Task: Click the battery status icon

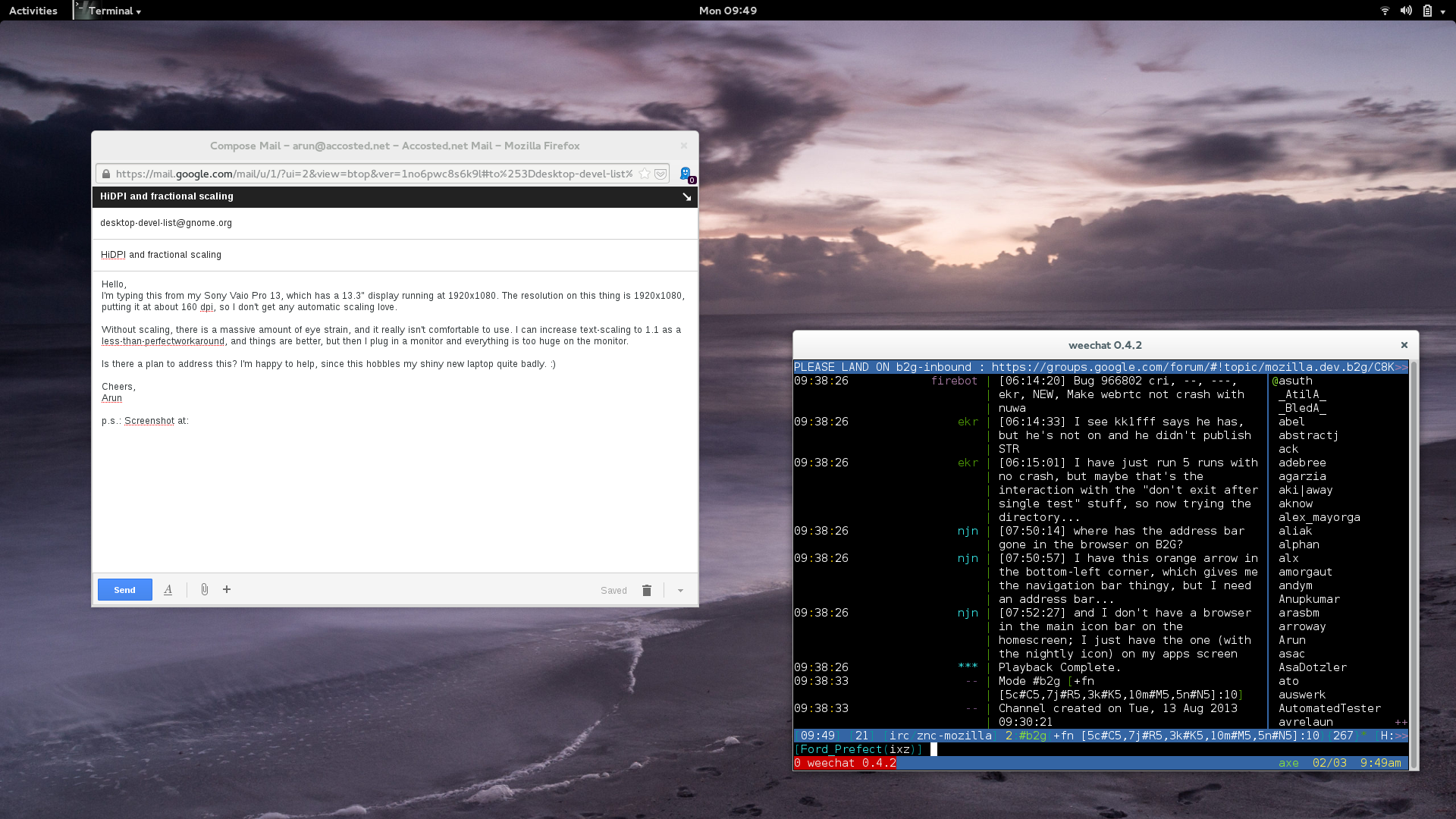Action: click(x=1427, y=11)
